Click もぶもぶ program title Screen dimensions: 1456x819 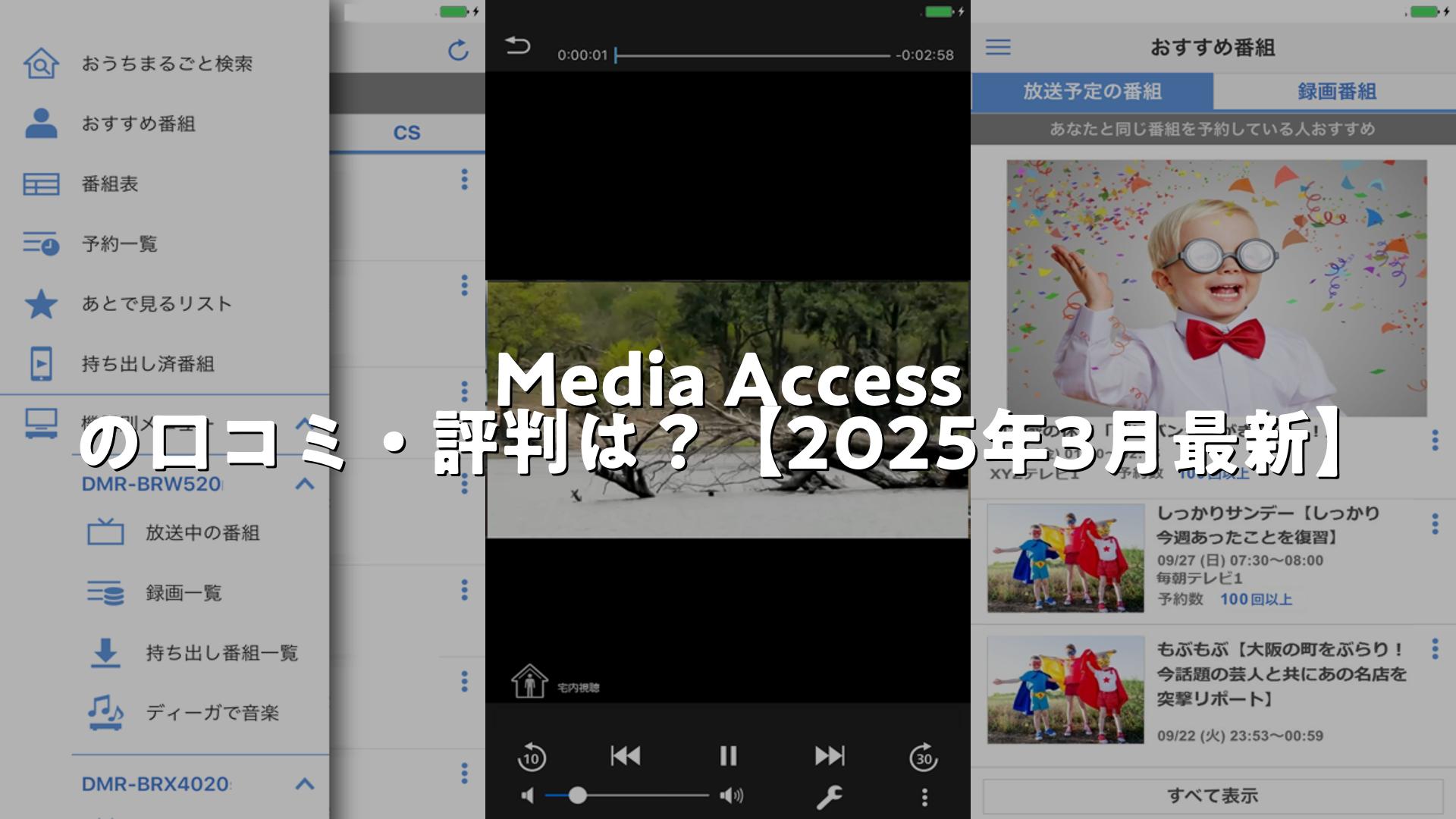(1282, 673)
